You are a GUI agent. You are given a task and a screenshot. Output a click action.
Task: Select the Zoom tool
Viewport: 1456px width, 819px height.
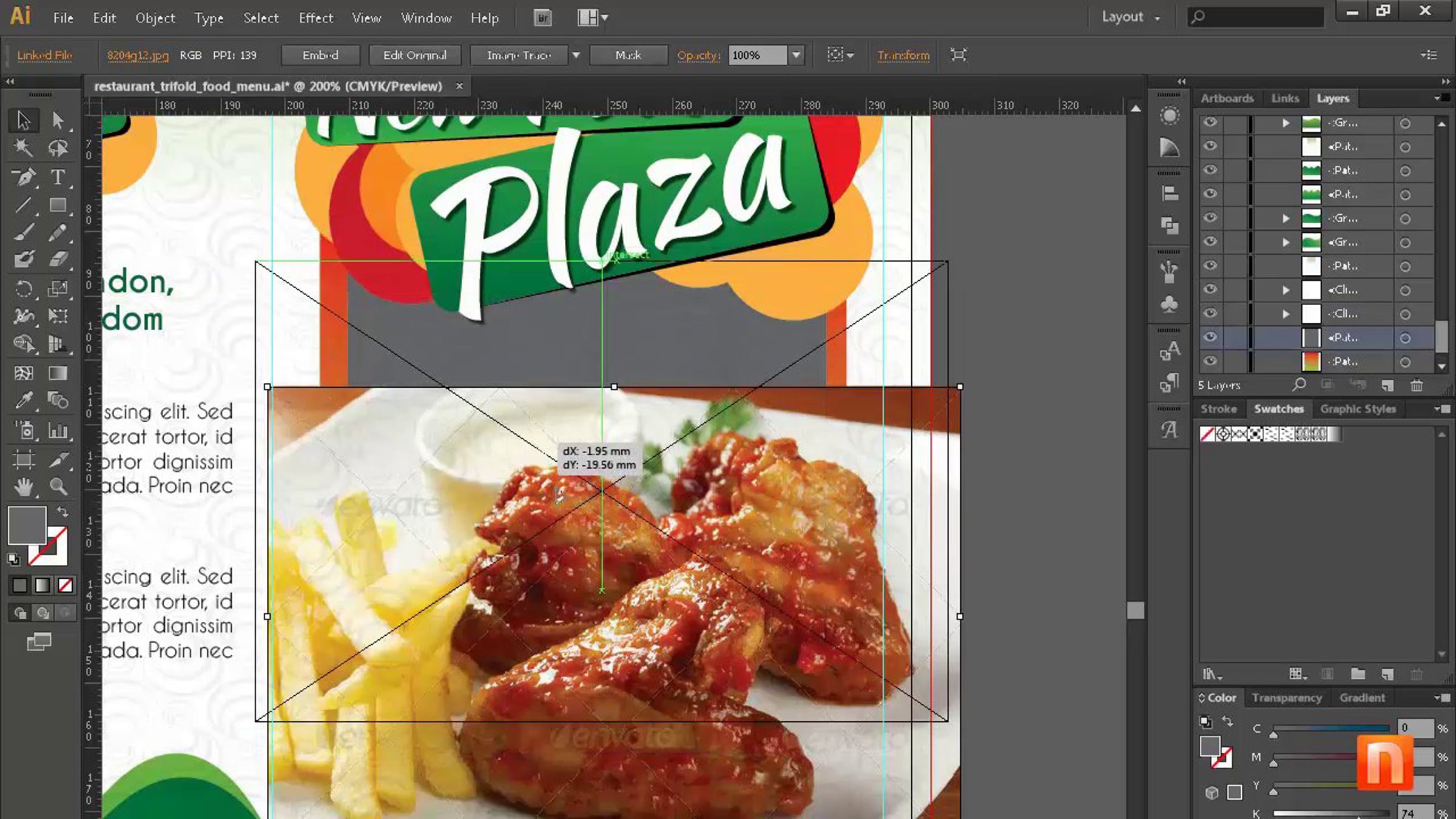coord(58,487)
